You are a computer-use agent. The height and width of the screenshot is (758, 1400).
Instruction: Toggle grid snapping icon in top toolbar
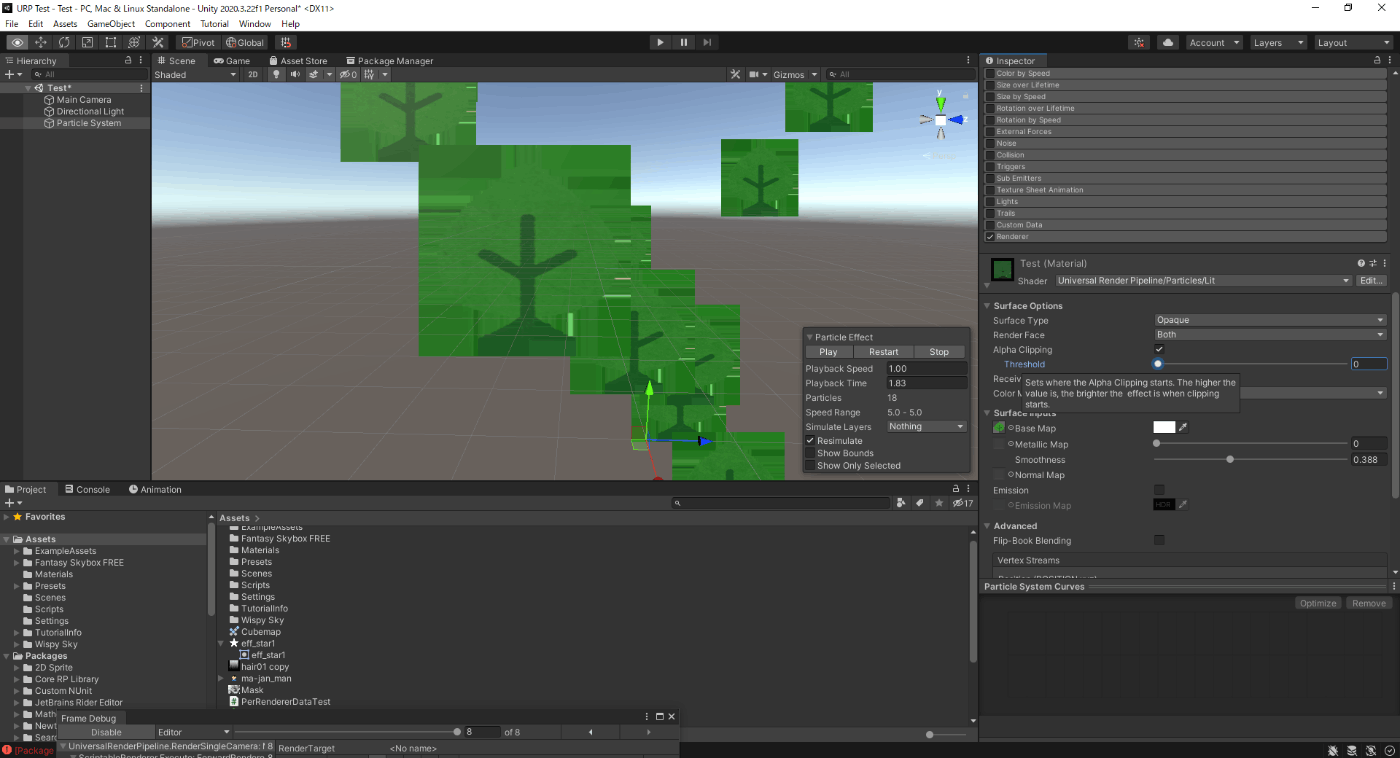(286, 43)
